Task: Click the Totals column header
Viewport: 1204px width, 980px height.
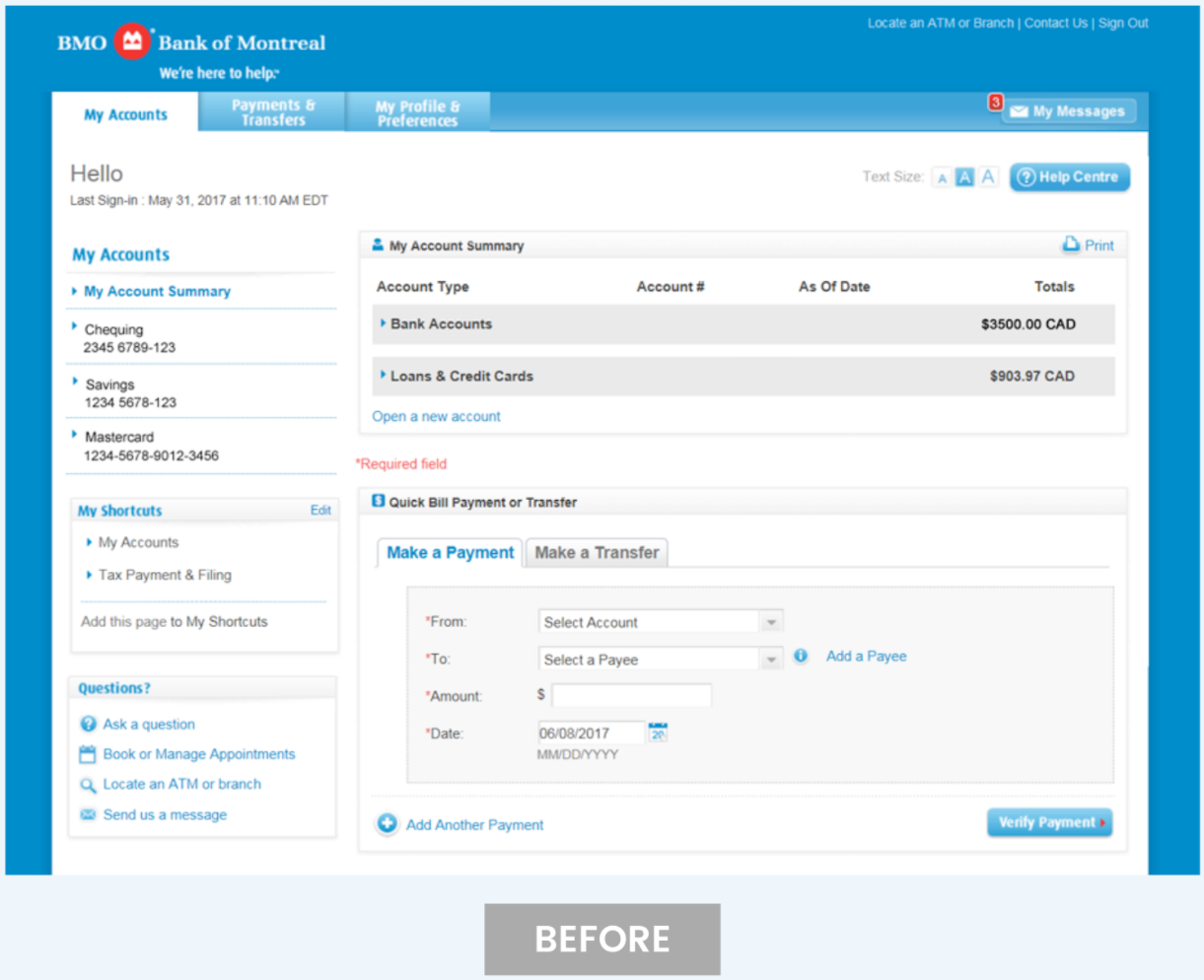Action: (x=1054, y=287)
